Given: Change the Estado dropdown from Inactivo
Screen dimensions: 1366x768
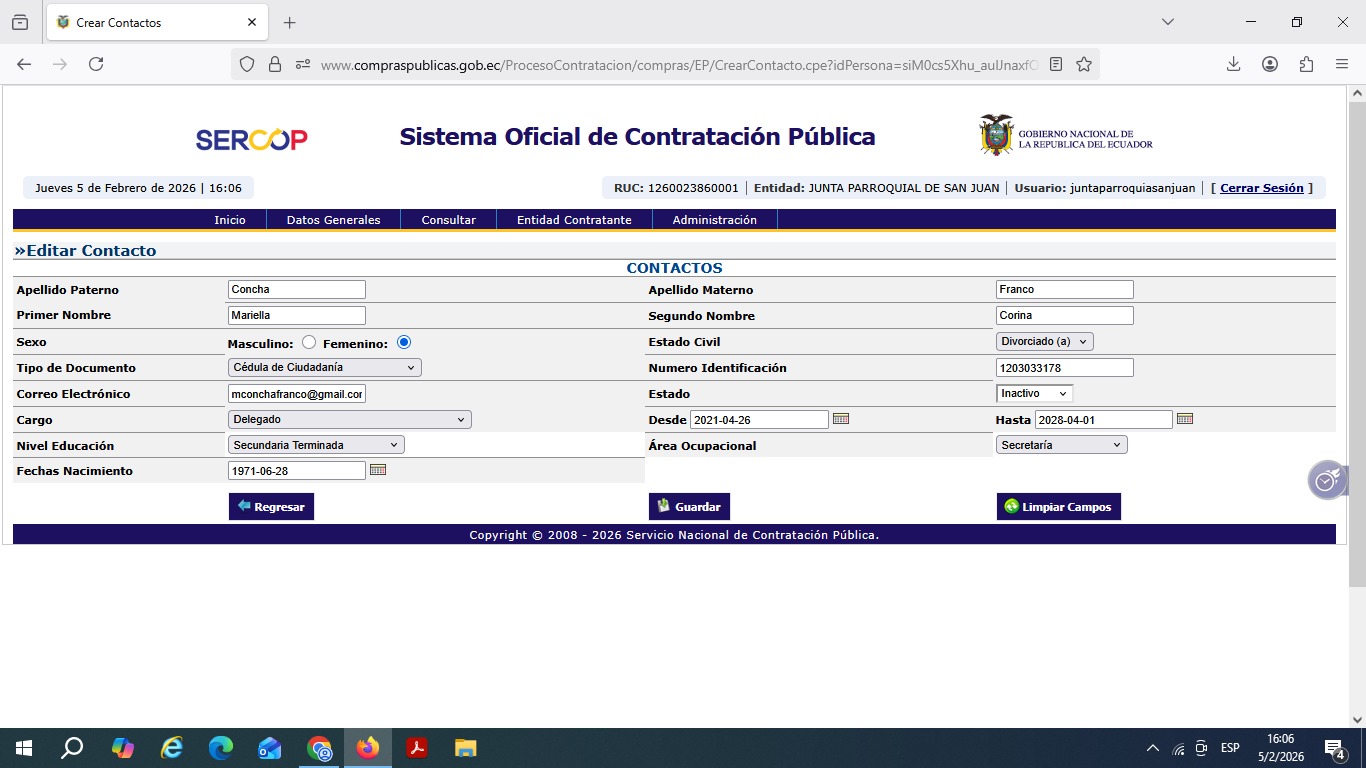Looking at the screenshot, I should point(1035,394).
